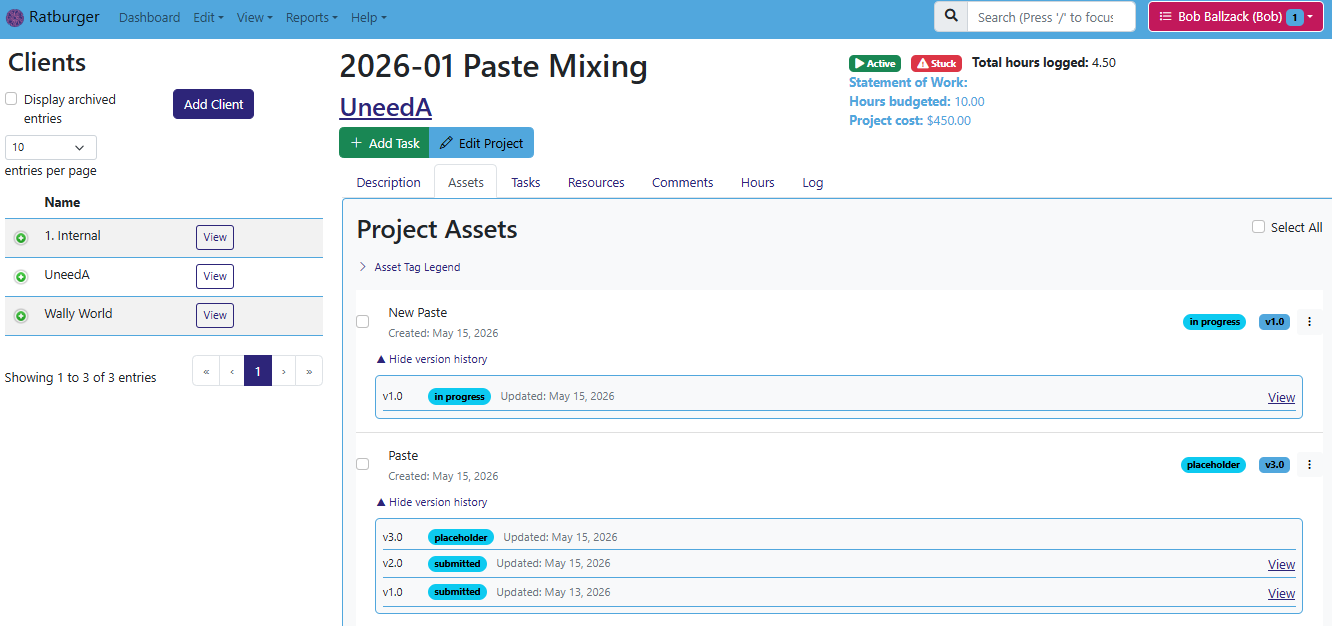Click View button for 1. Internal
Image resolution: width=1332 pixels, height=626 pixels.
tap(215, 237)
